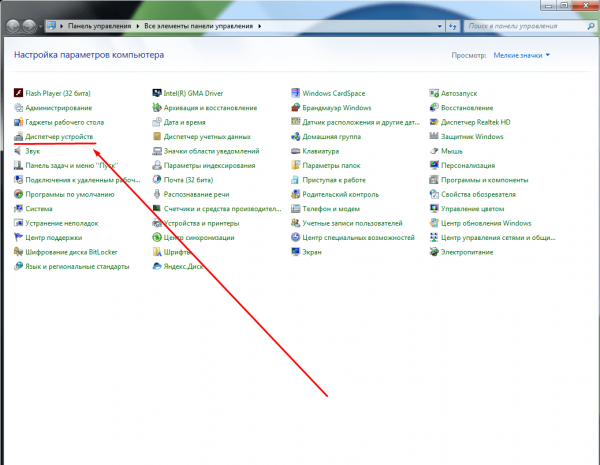Click the Архивация и восстановление icon
Image resolution: width=600 pixels, height=465 pixels.
(x=157, y=108)
